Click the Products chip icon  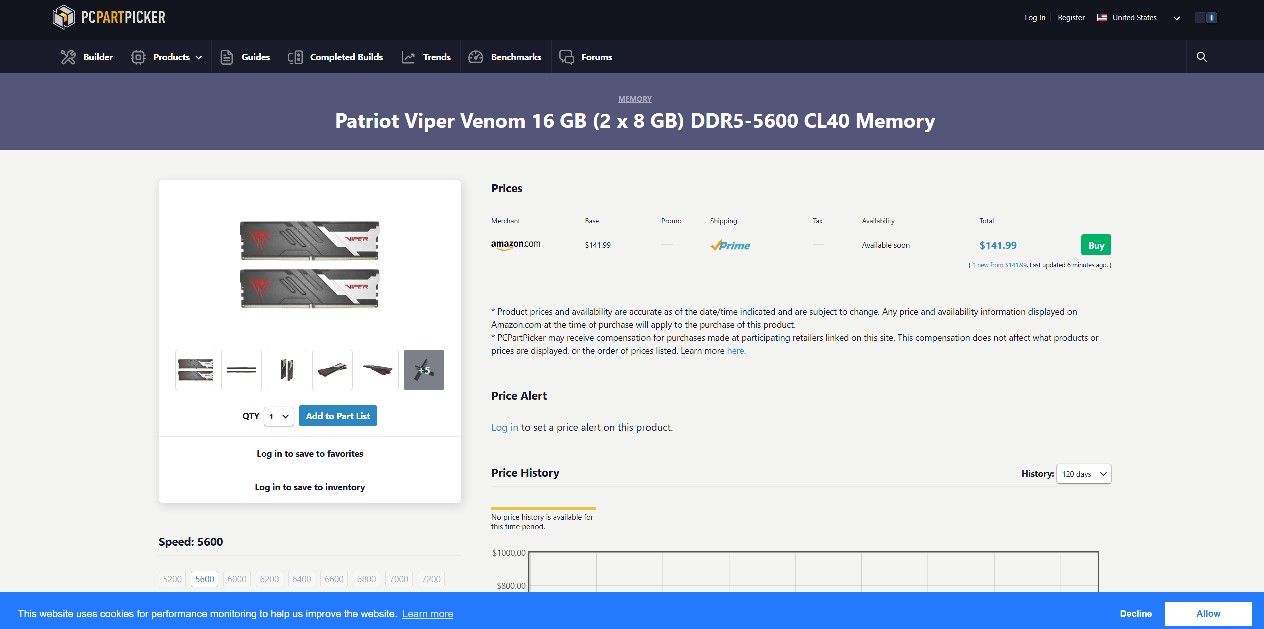pos(137,57)
